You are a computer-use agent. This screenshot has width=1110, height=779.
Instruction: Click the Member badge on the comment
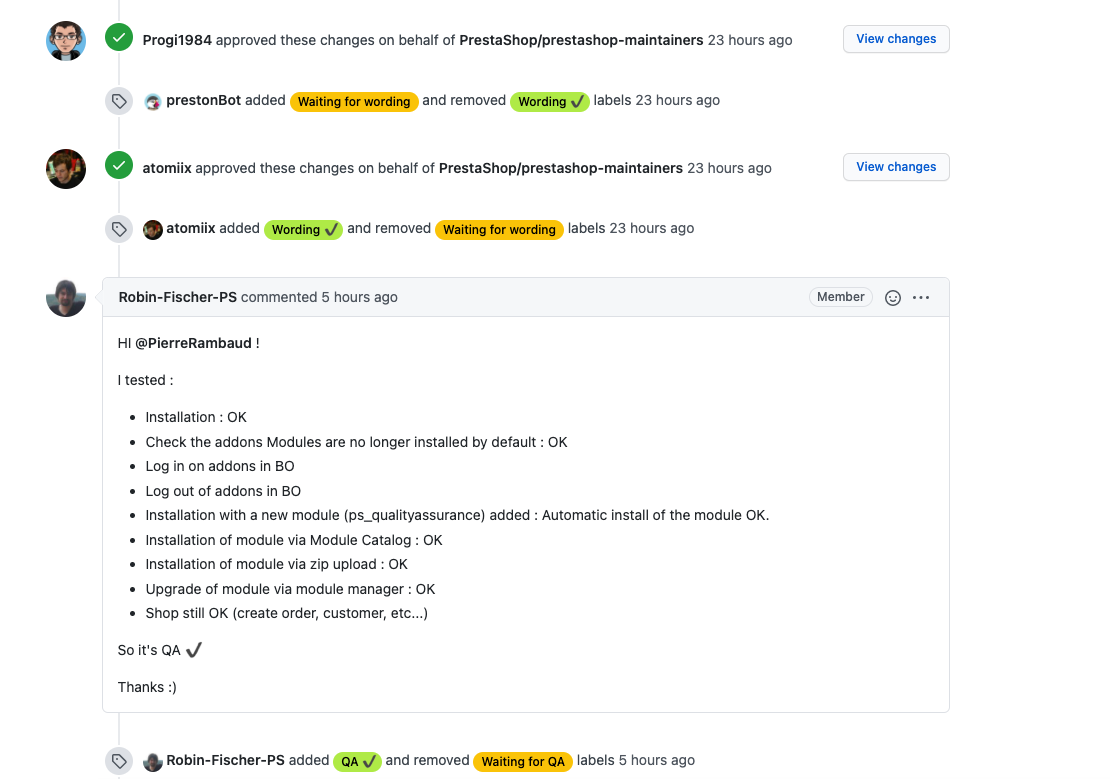tap(840, 297)
